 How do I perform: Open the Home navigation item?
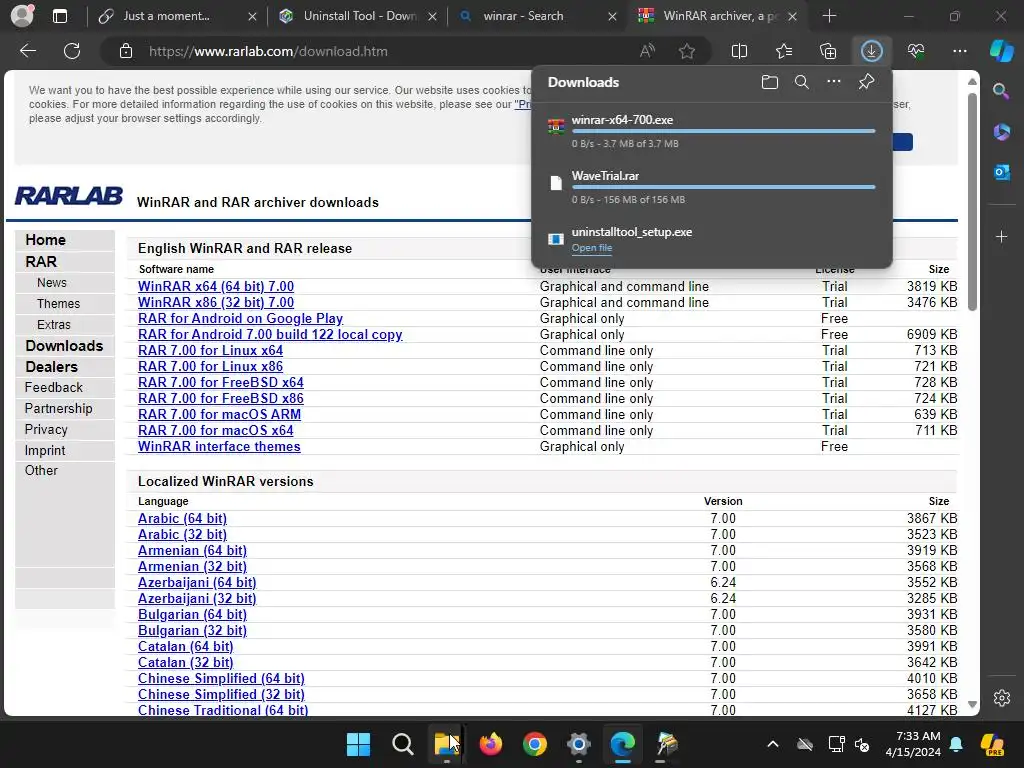(45, 240)
